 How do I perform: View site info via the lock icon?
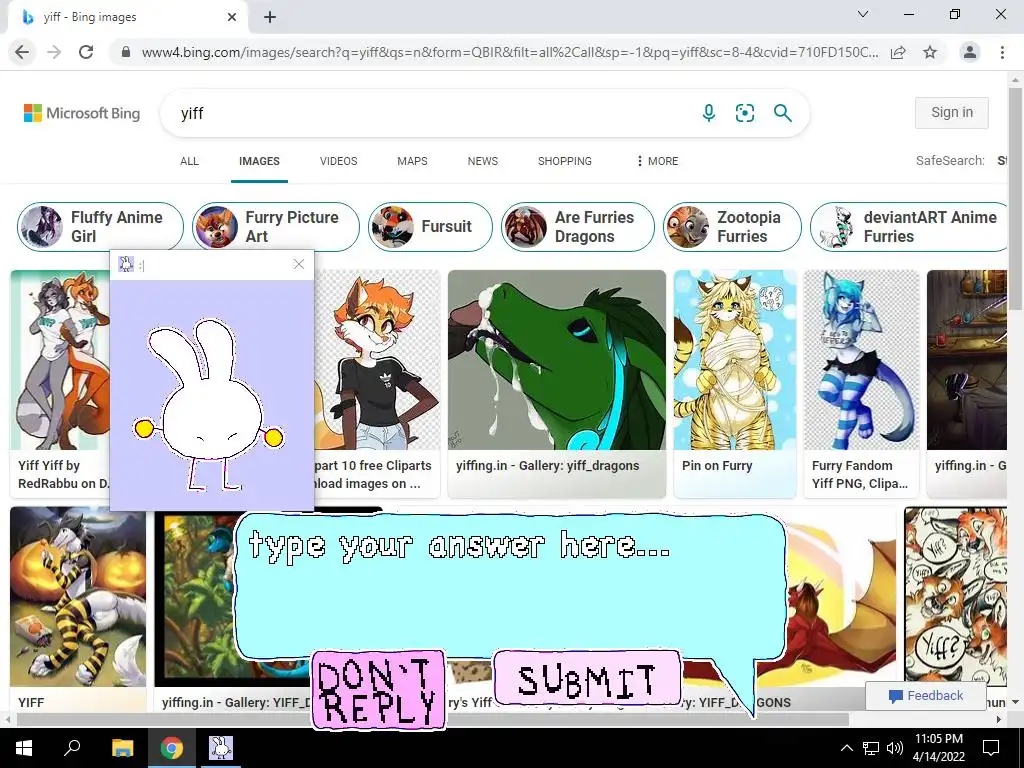[126, 52]
